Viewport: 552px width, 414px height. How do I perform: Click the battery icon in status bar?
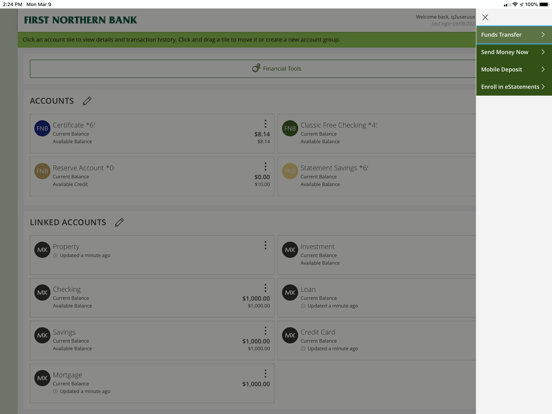(x=544, y=4)
